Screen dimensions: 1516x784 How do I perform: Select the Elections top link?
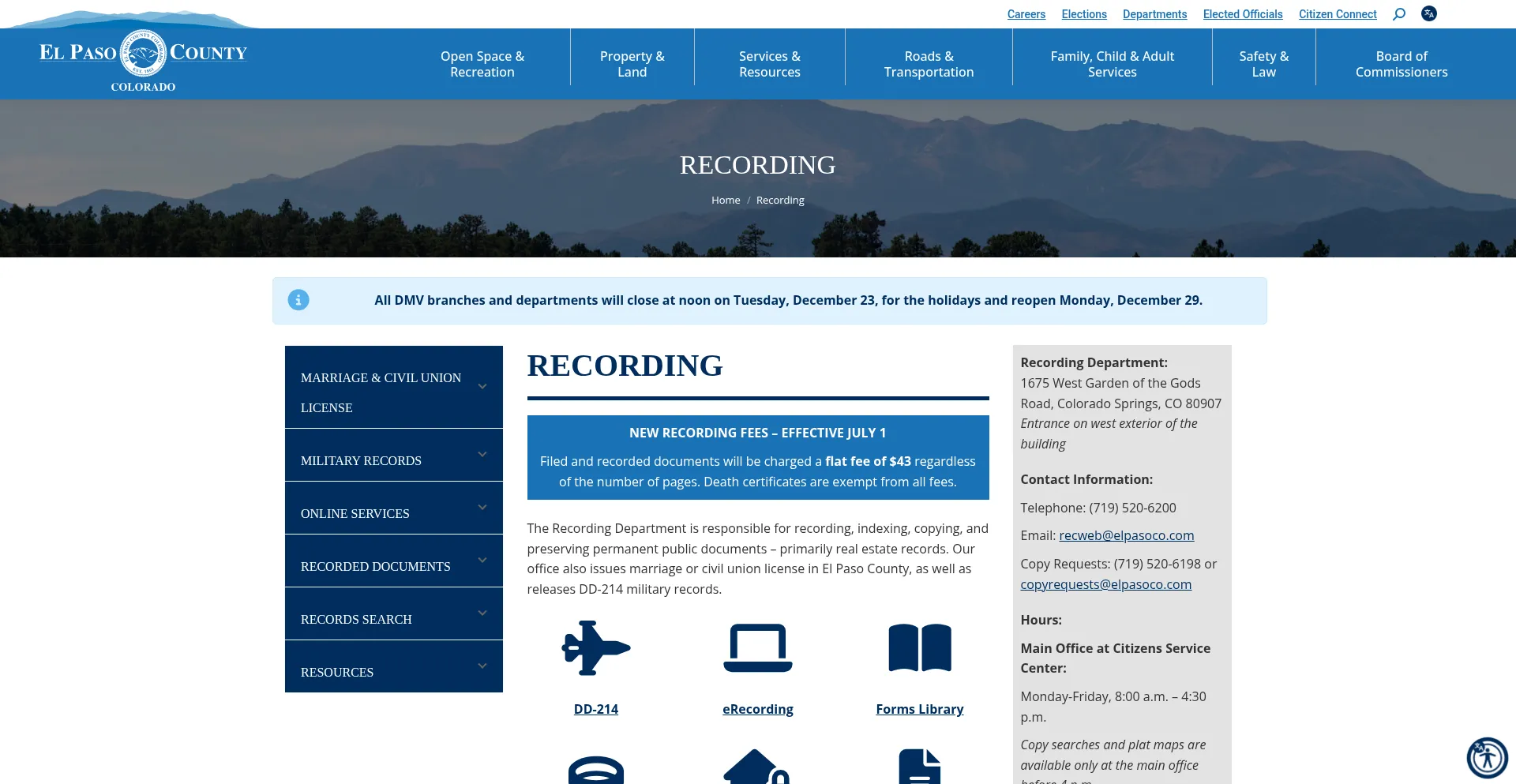1083,13
